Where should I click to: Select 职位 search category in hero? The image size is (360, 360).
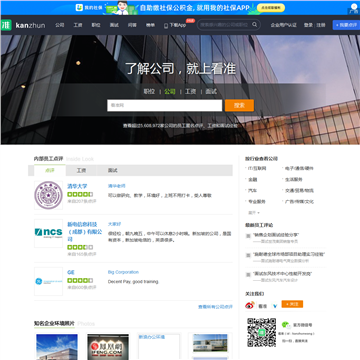pyautogui.click(x=149, y=92)
